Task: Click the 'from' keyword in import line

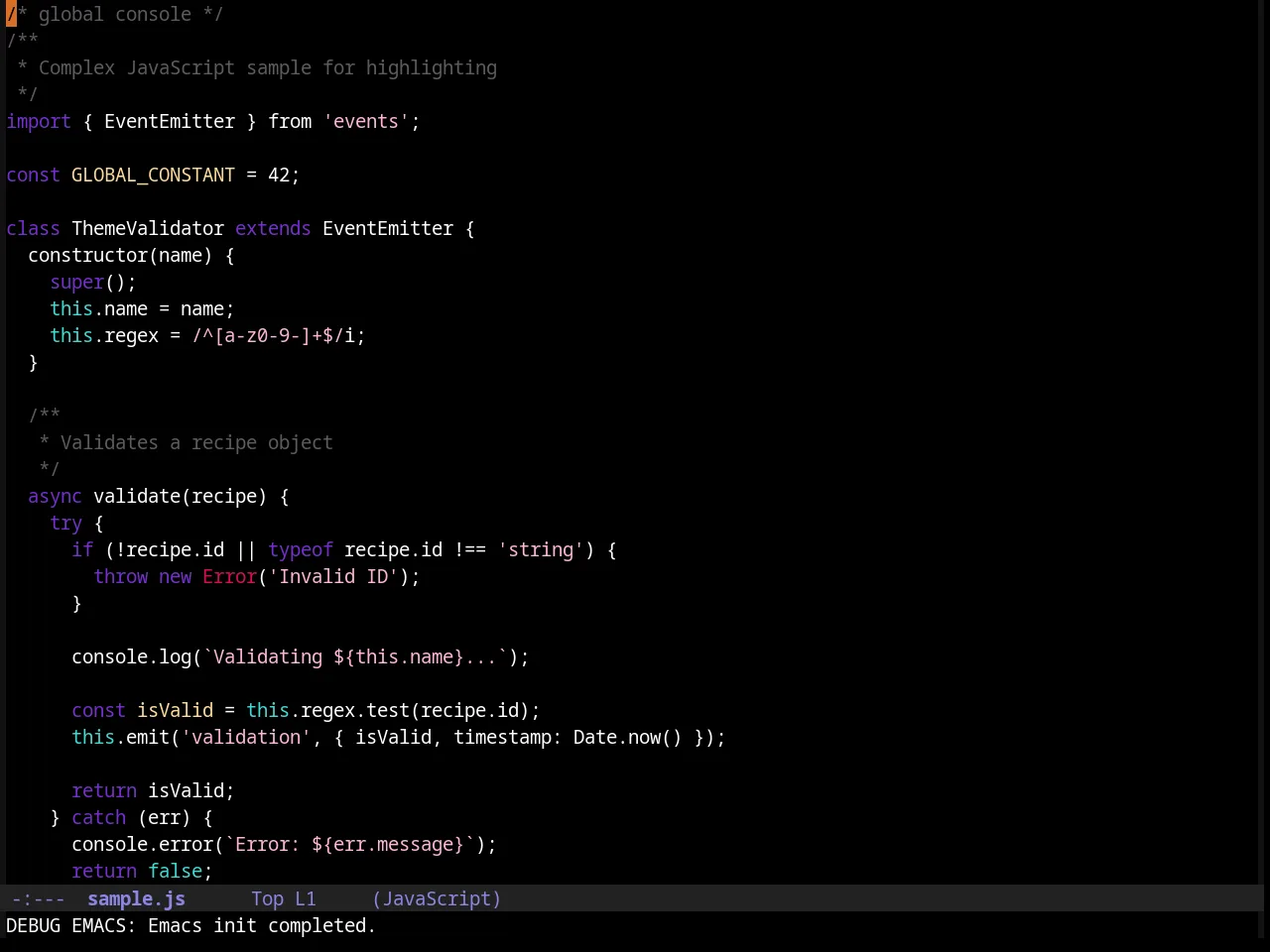Action: [290, 121]
